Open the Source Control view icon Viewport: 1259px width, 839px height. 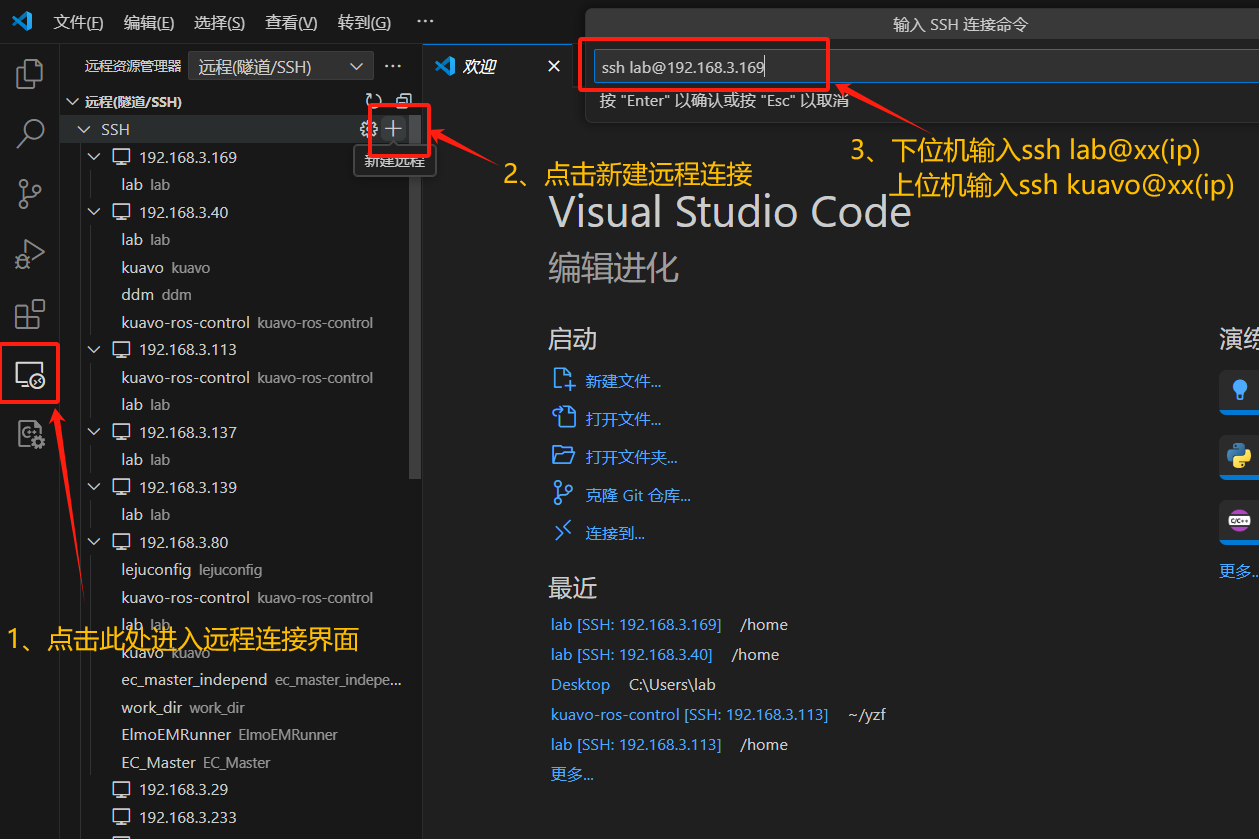(30, 193)
